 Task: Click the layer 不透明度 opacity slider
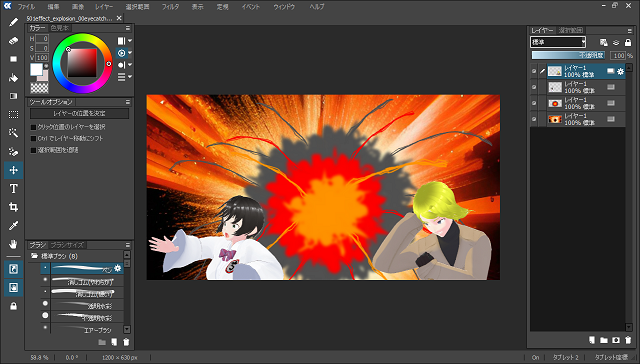click(x=569, y=55)
